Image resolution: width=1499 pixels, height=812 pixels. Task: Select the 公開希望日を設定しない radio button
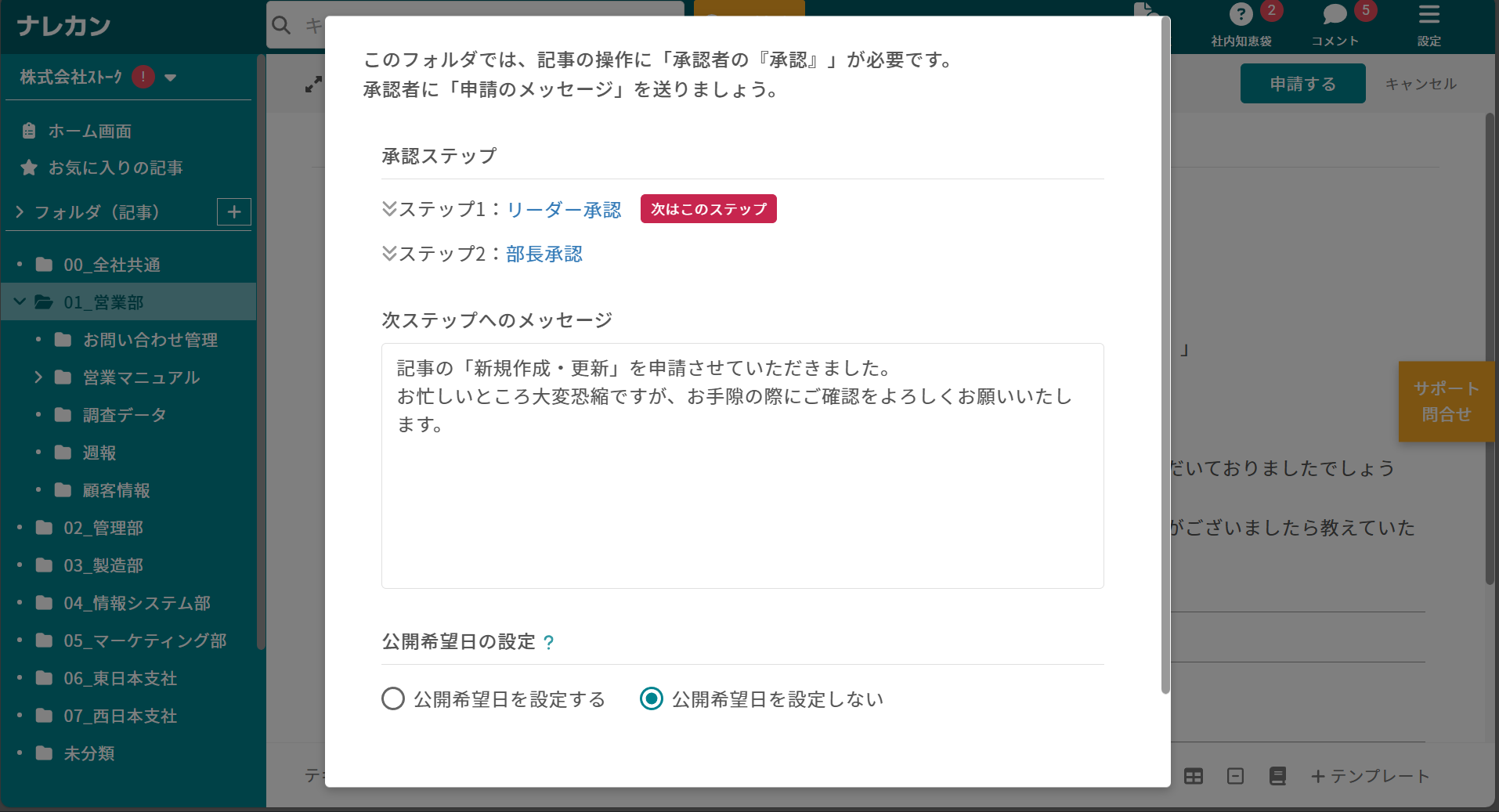click(x=651, y=698)
